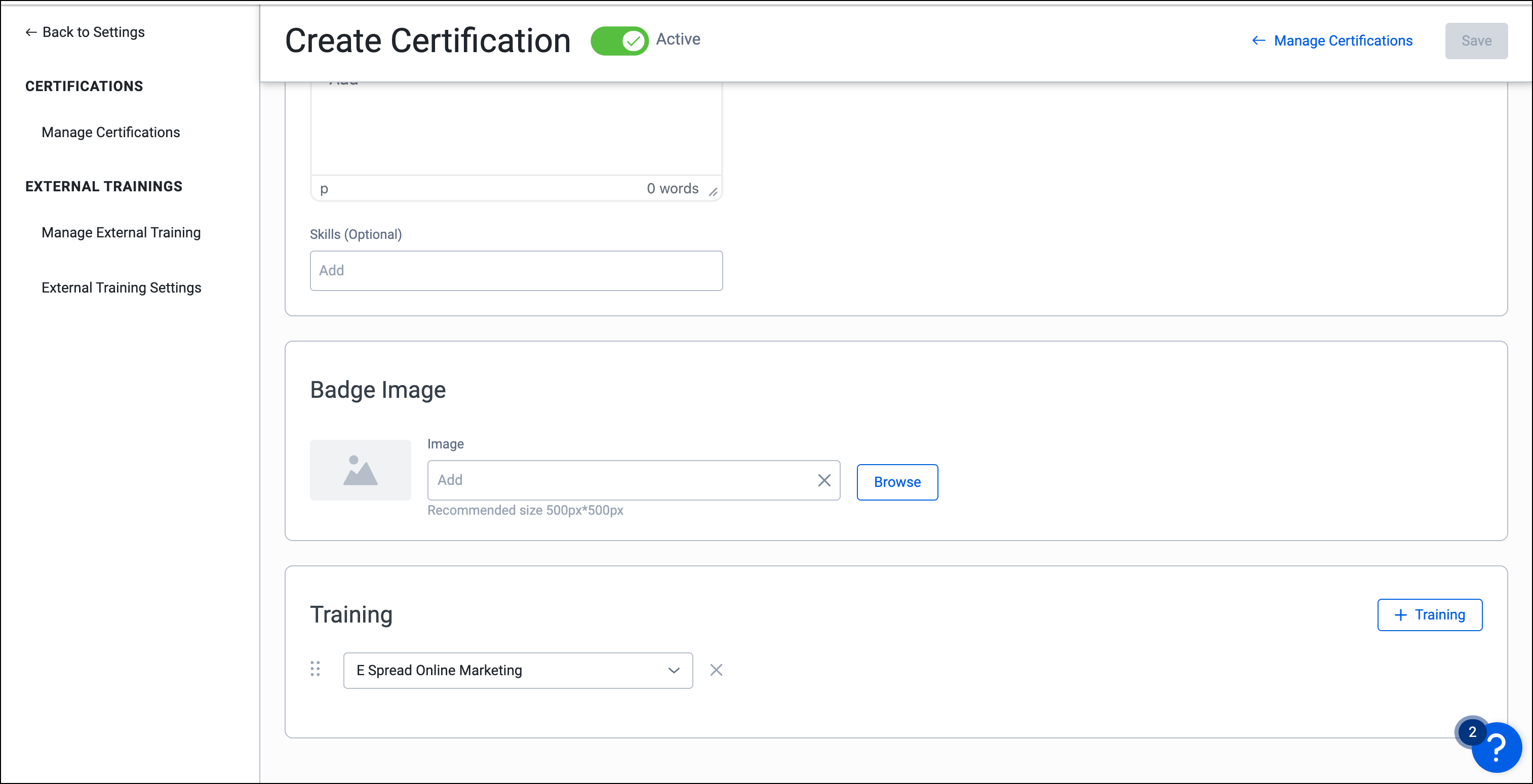1533x784 pixels.
Task: Add a new Training with plus button
Action: point(1430,614)
